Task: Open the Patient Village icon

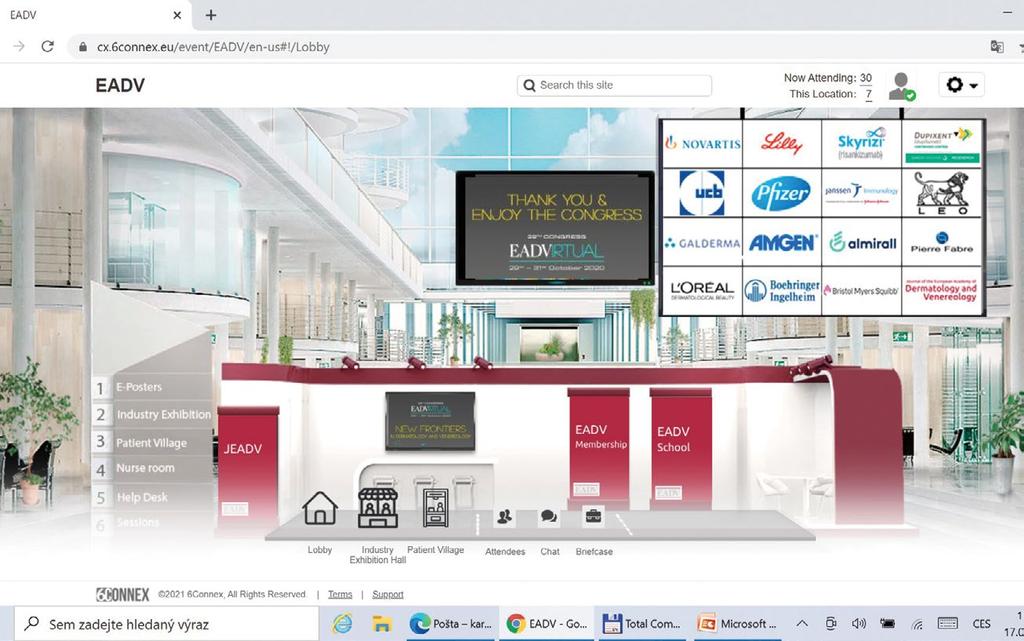Action: 436,507
